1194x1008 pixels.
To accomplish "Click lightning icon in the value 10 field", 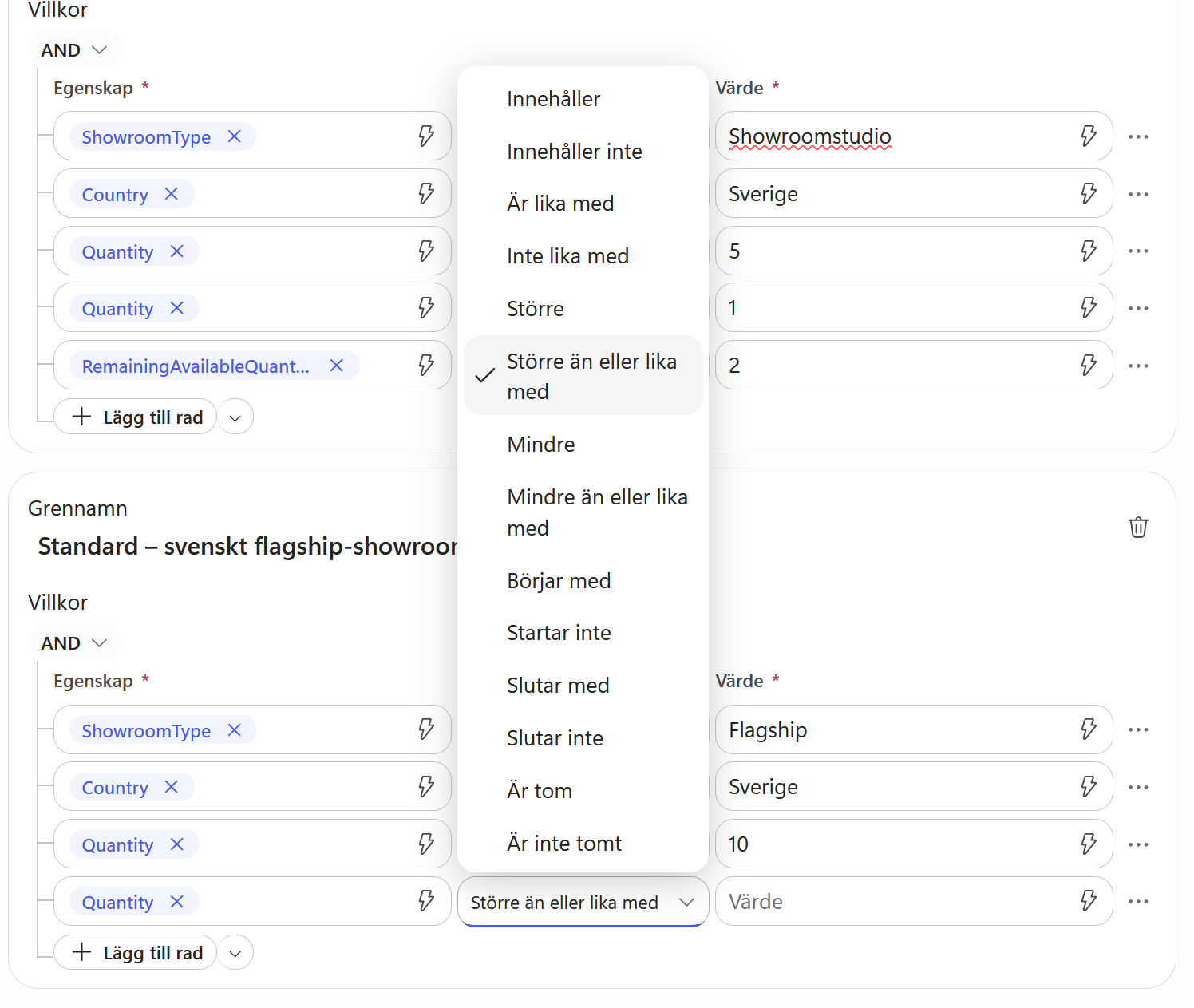I will [1089, 844].
